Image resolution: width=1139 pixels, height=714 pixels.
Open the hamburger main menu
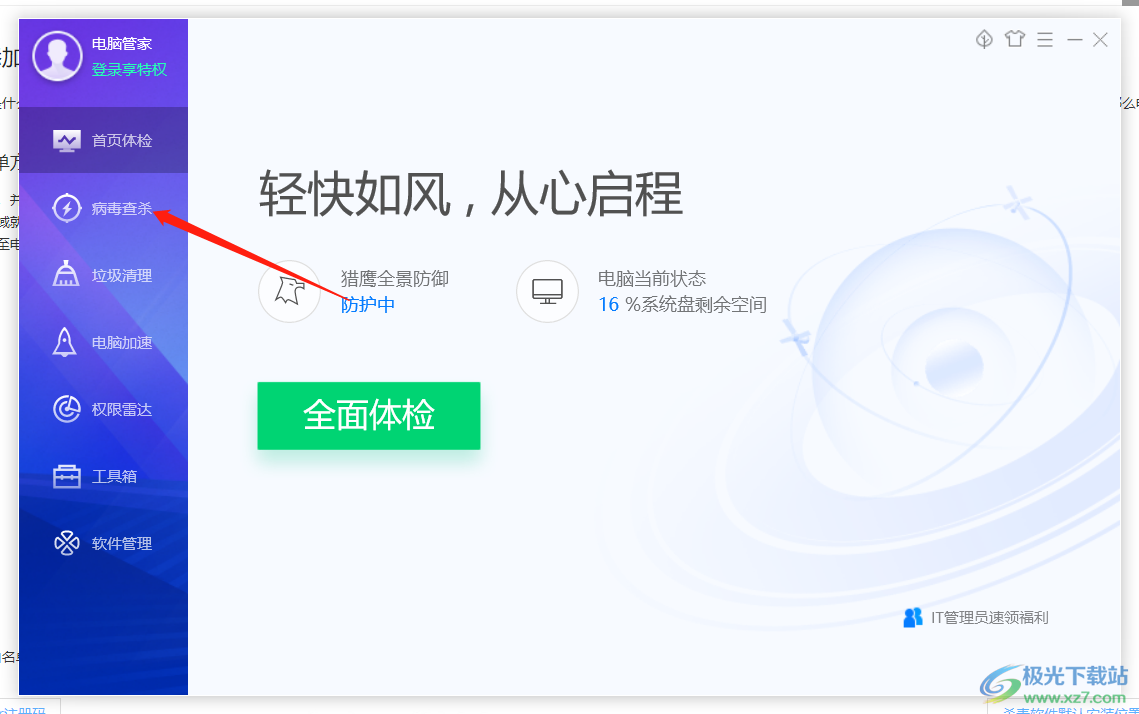click(1045, 39)
